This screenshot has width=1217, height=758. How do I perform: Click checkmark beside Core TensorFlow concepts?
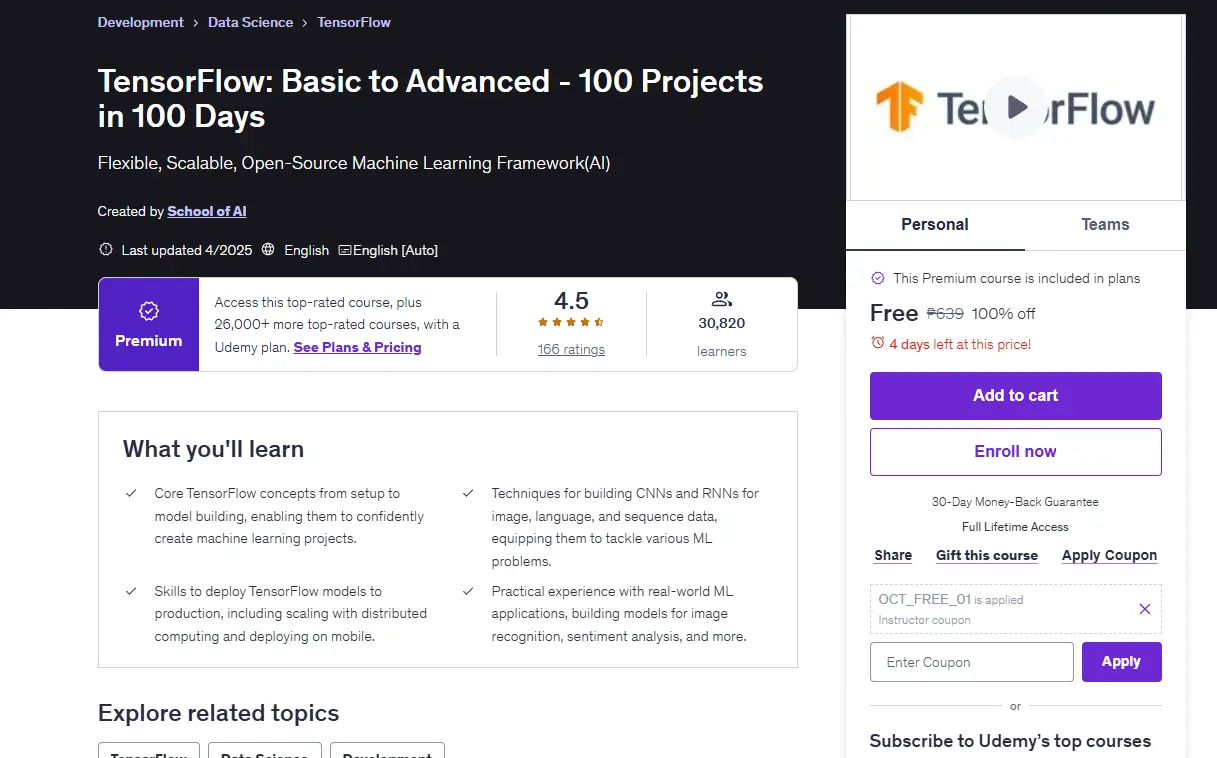tap(131, 493)
